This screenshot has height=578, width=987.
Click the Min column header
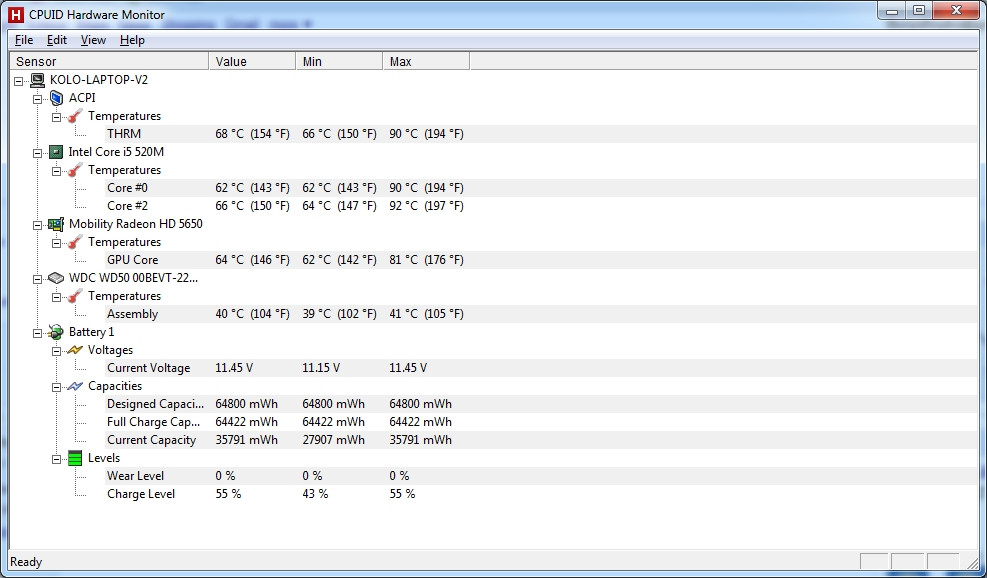339,61
